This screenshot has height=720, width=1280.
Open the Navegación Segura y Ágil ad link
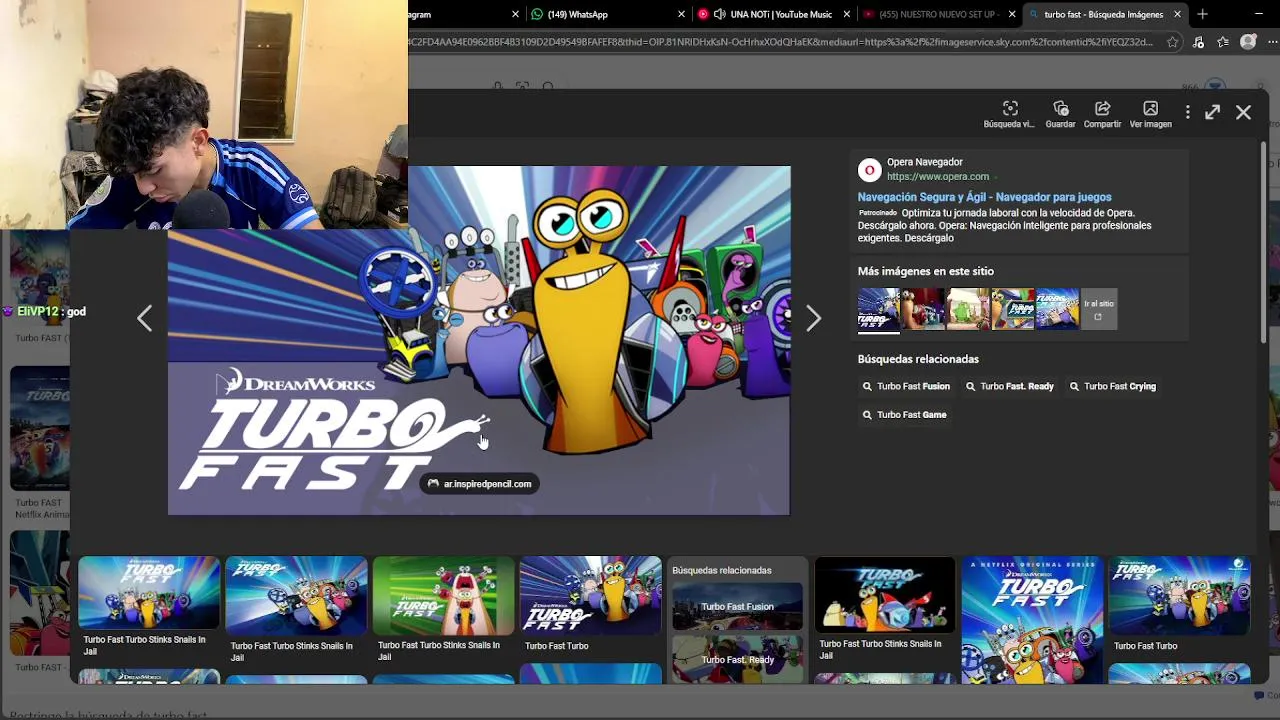pyautogui.click(x=984, y=197)
